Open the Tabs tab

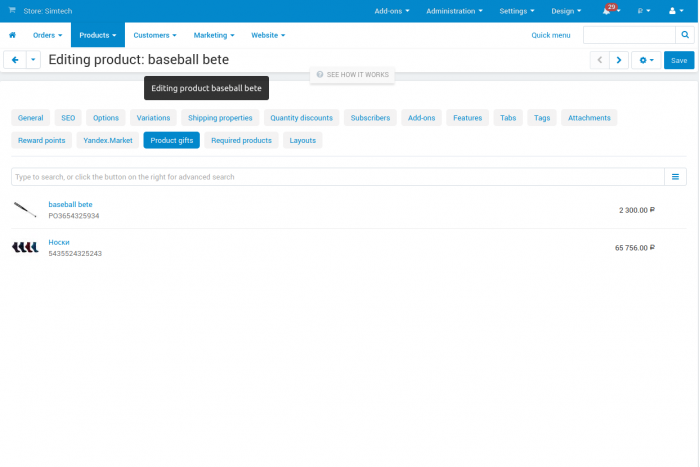coord(508,118)
